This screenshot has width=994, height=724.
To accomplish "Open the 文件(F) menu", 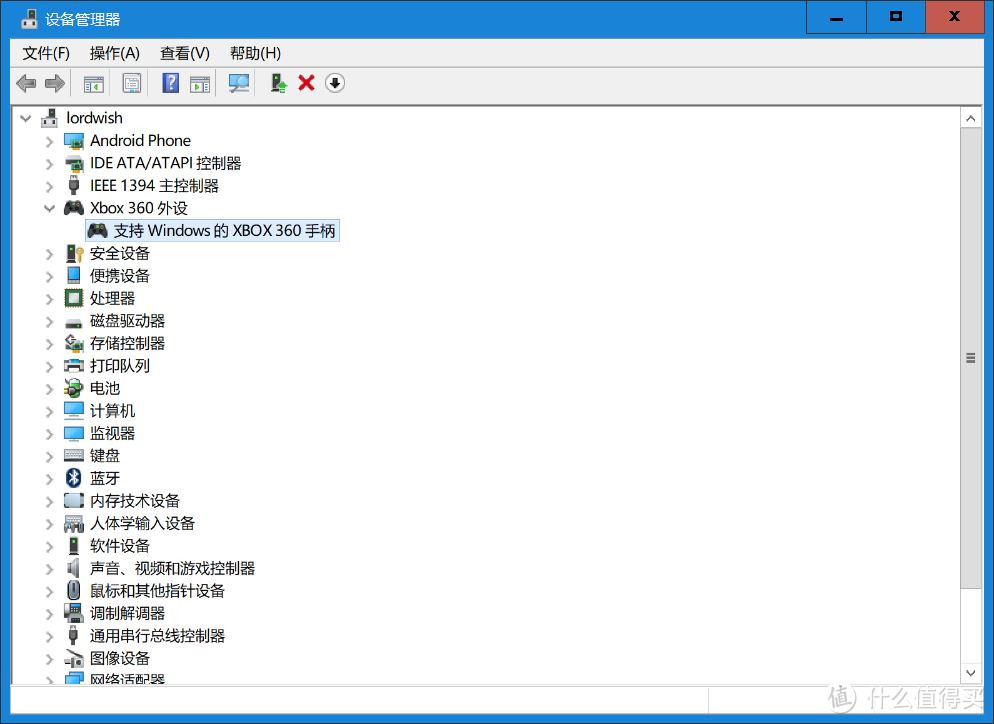I will point(46,53).
